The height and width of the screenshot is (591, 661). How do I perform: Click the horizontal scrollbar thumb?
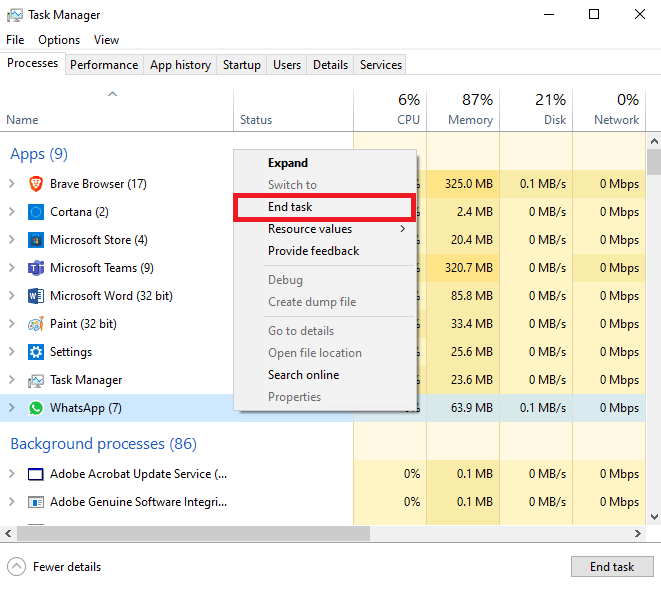(193, 534)
